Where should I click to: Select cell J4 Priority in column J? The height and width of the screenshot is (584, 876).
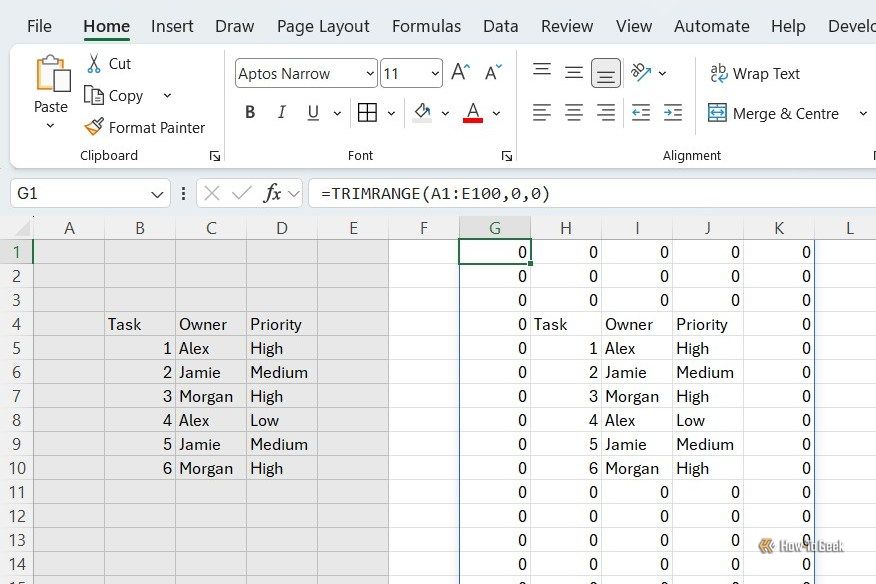(x=708, y=324)
